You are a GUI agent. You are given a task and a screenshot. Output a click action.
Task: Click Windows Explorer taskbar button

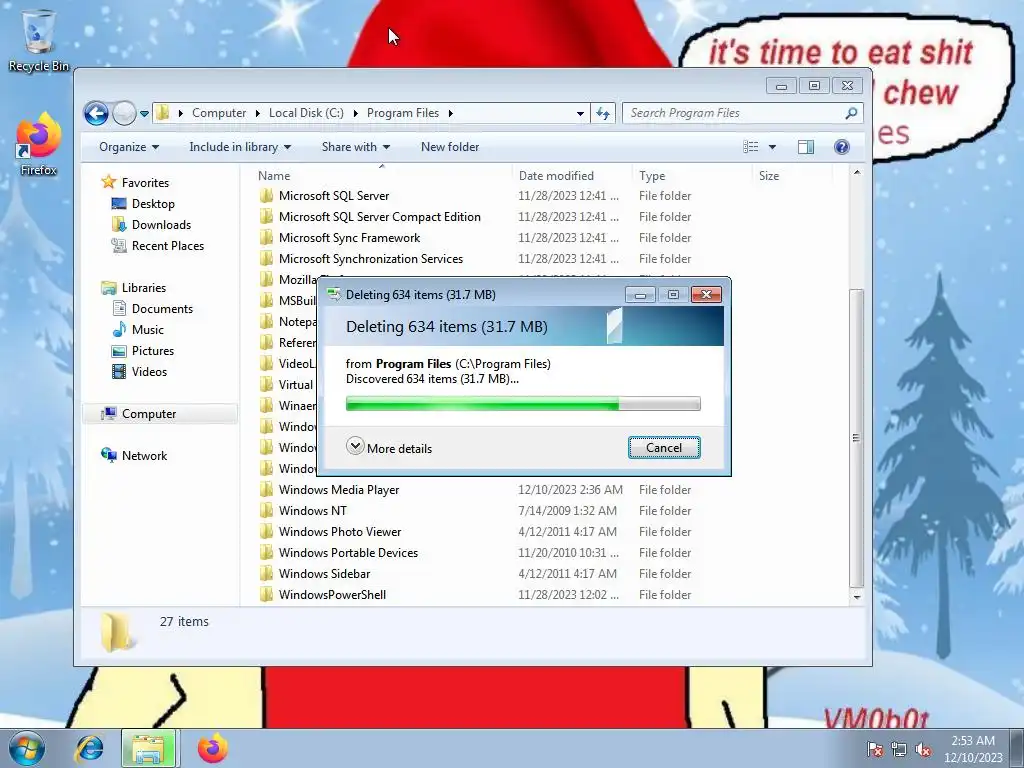[149, 749]
